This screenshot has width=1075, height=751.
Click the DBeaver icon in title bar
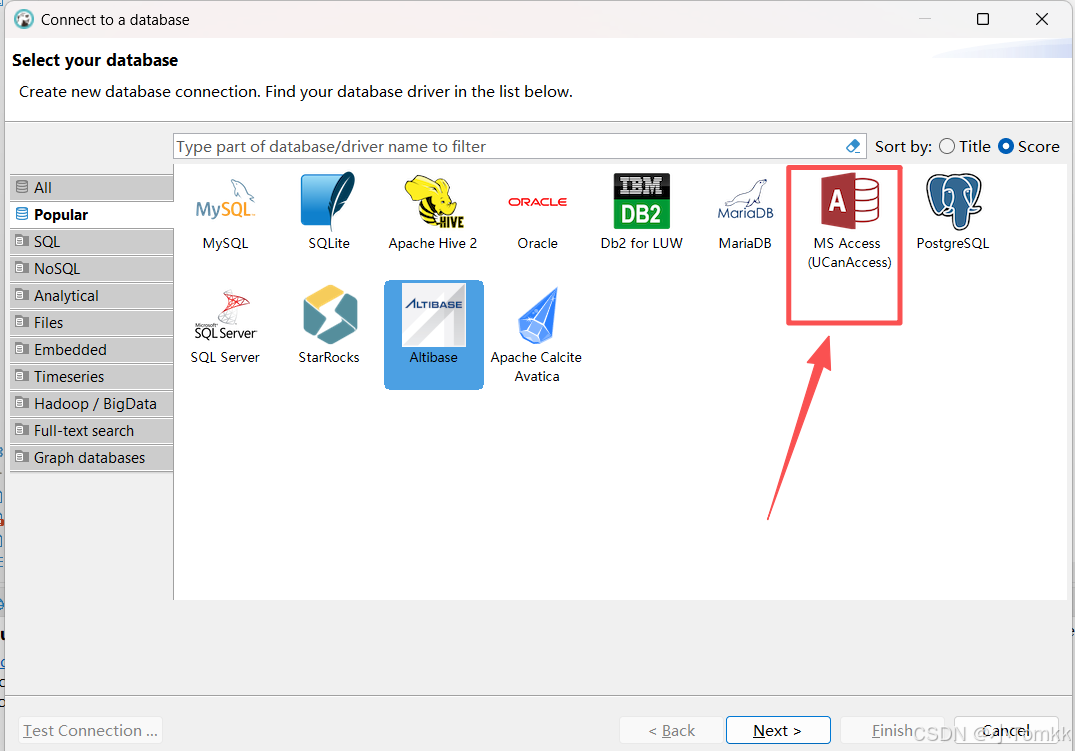[x=24, y=19]
